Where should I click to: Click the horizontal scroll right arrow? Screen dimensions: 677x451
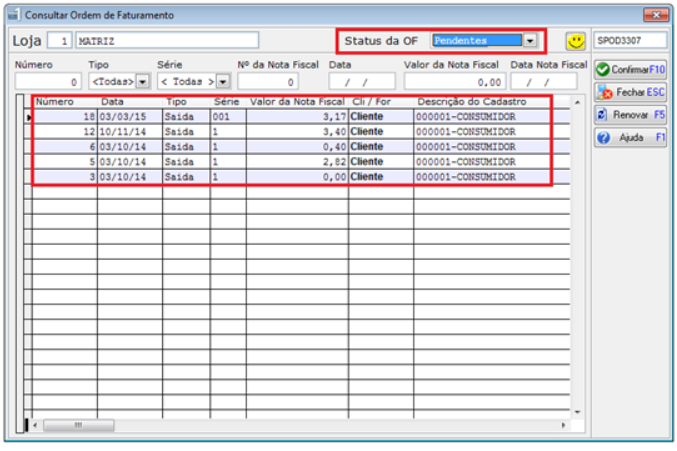563,425
